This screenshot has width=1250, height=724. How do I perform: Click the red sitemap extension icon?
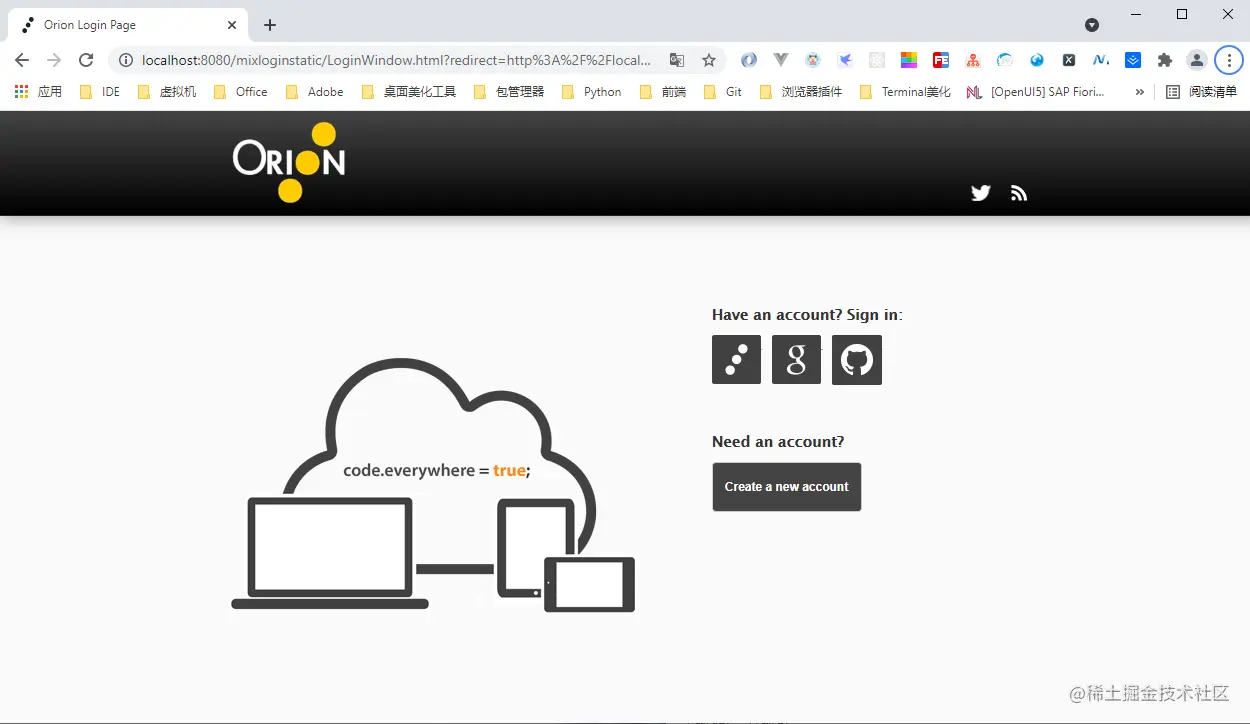pyautogui.click(x=973, y=60)
